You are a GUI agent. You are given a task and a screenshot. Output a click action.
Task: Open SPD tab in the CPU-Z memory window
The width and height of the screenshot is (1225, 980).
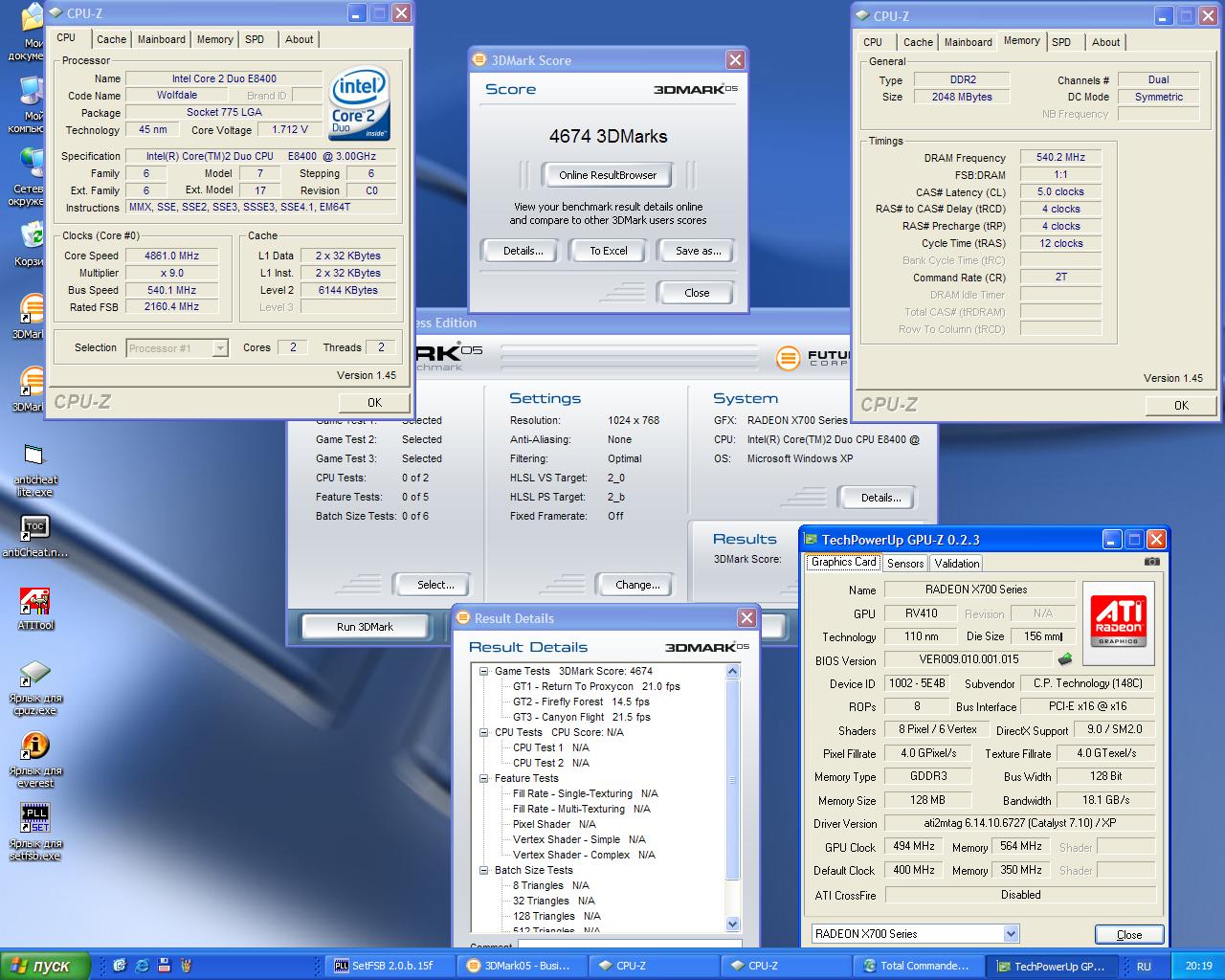(x=1061, y=42)
